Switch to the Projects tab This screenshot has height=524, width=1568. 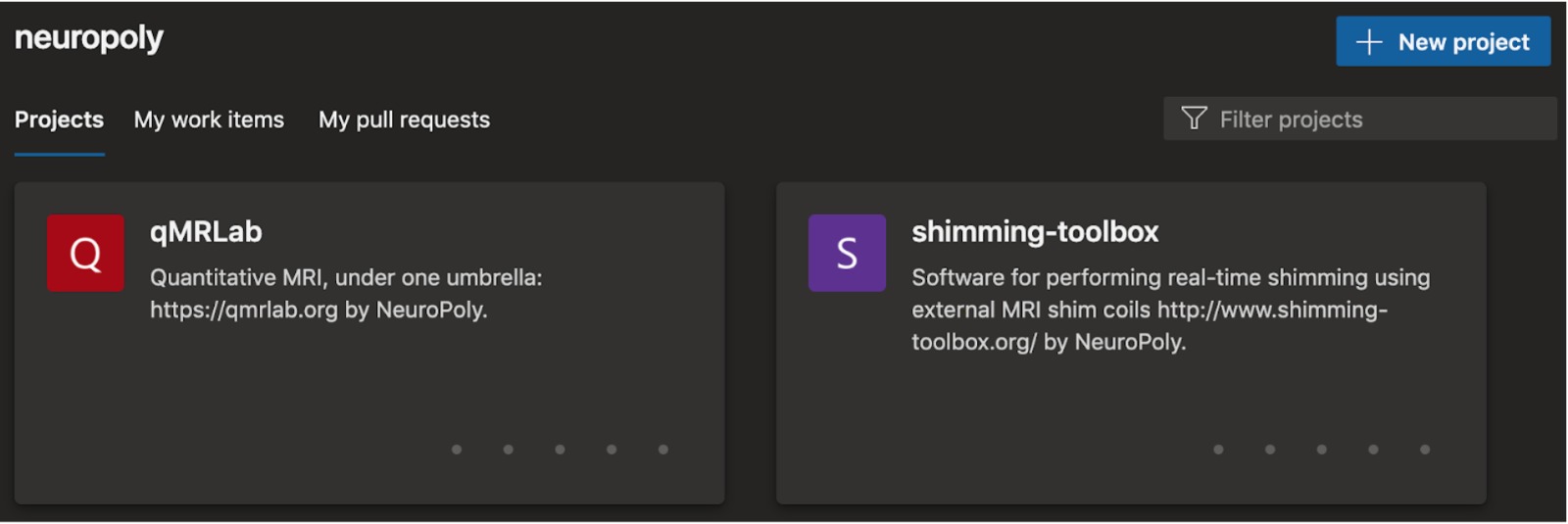(x=59, y=119)
